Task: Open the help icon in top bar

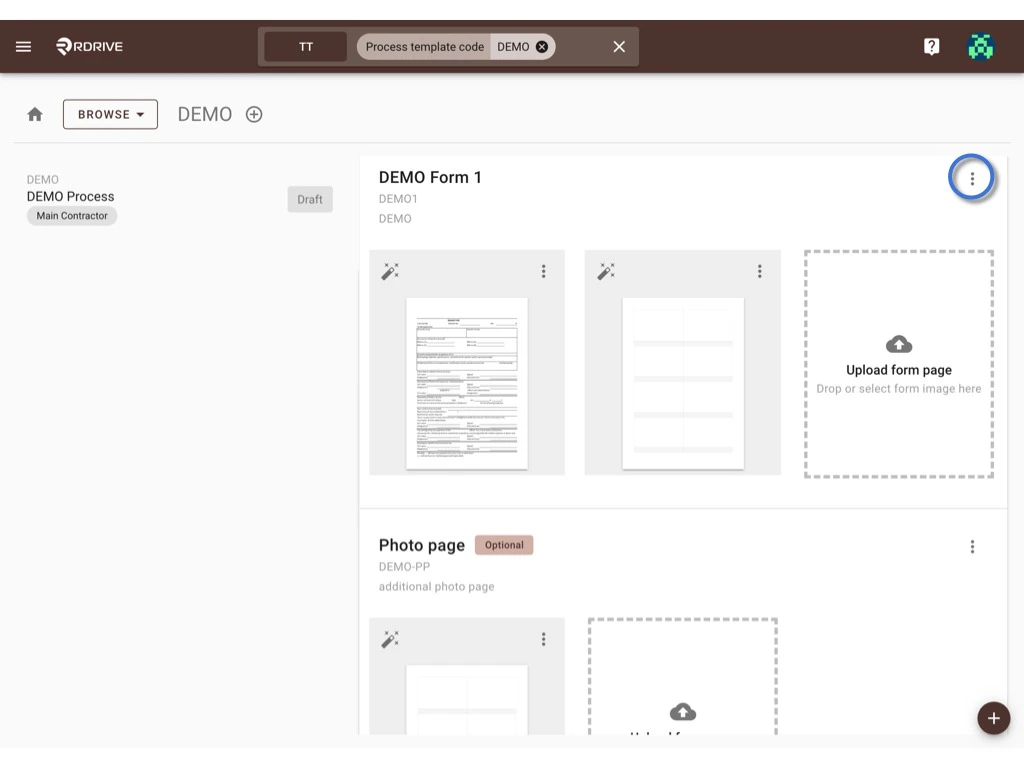Action: tap(931, 45)
